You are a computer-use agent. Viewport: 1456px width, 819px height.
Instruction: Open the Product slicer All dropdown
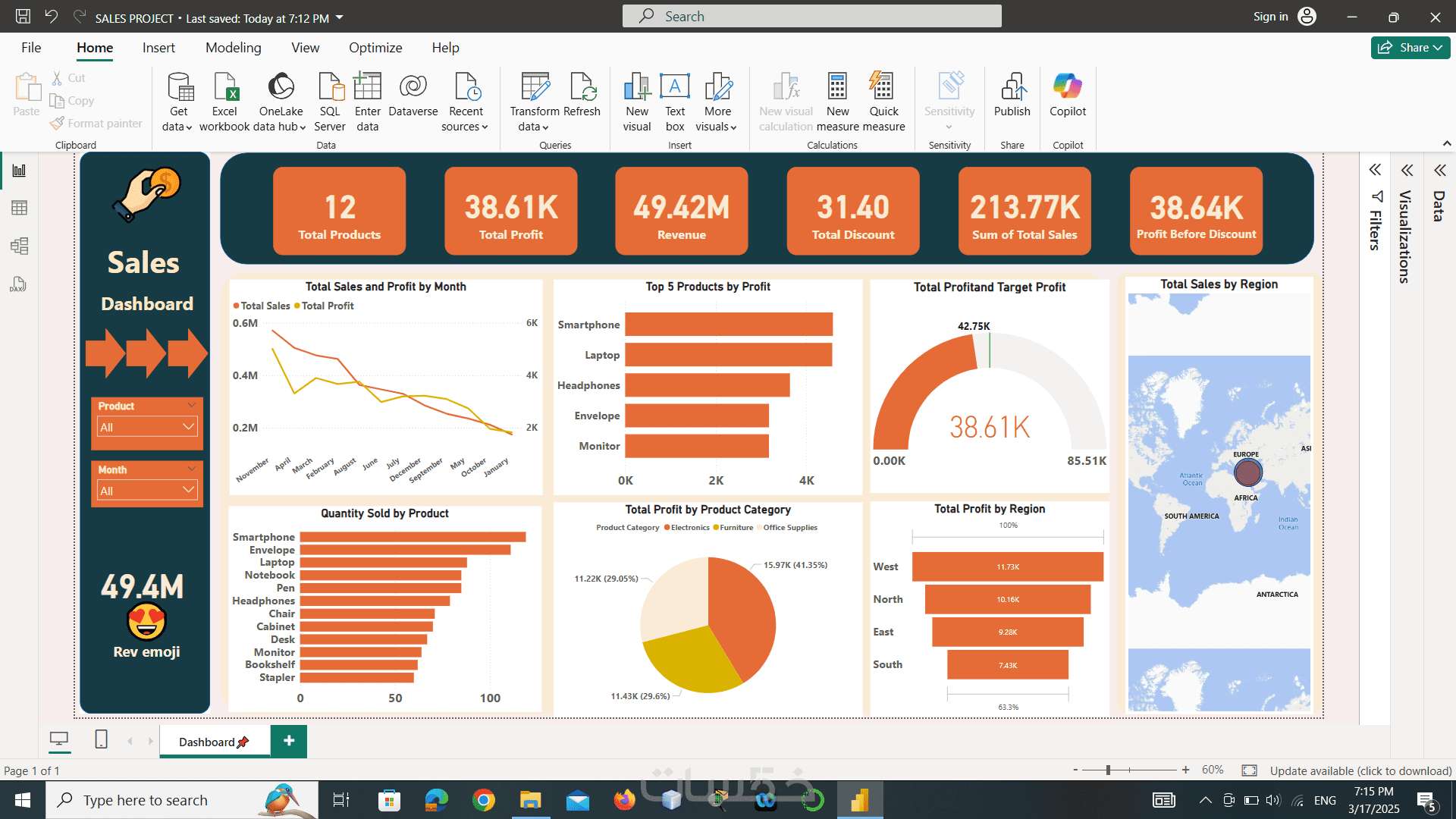pos(147,427)
